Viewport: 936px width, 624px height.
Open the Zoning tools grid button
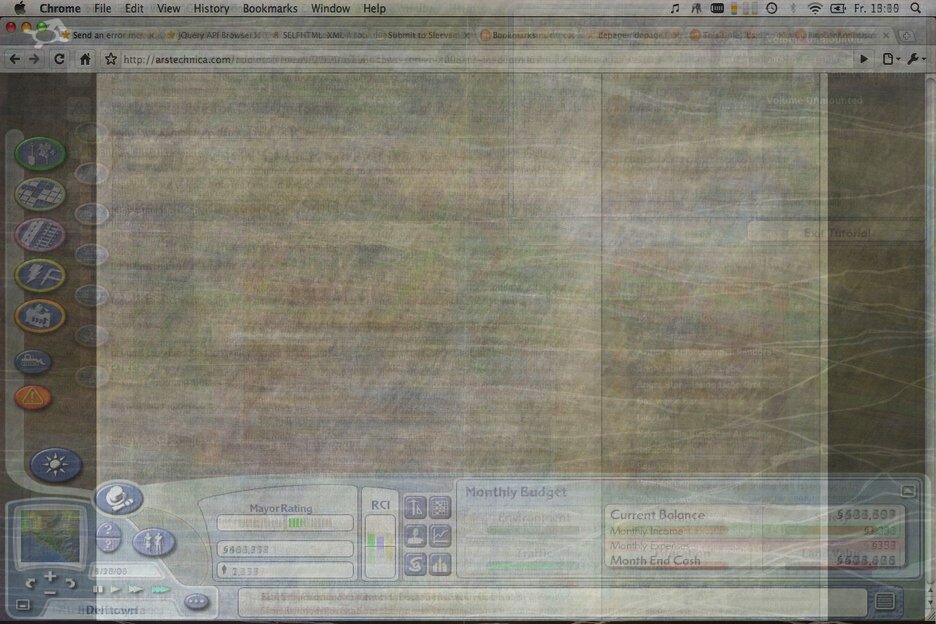pyautogui.click(x=40, y=194)
